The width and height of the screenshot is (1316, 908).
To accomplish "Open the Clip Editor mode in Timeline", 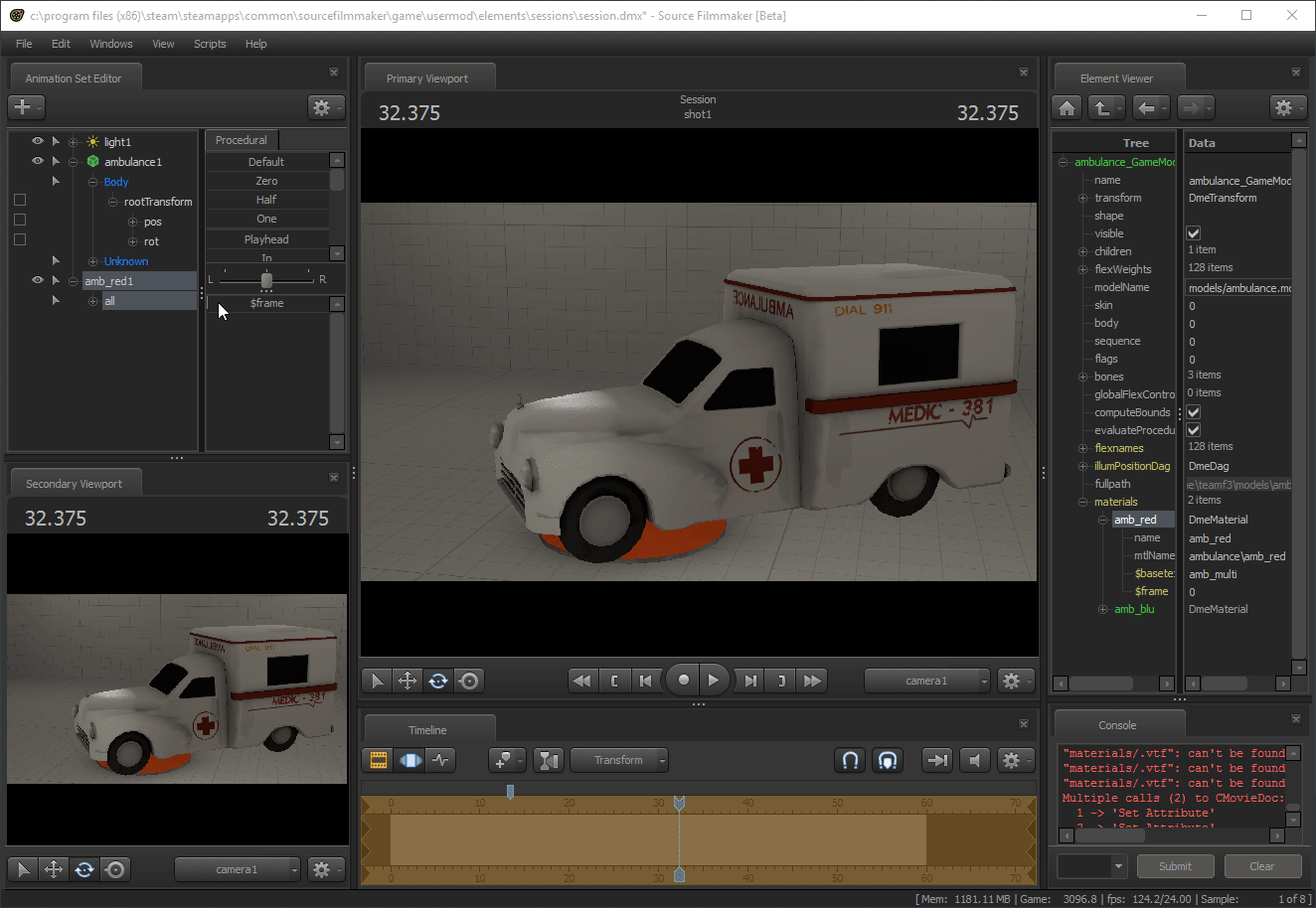I will (379, 760).
